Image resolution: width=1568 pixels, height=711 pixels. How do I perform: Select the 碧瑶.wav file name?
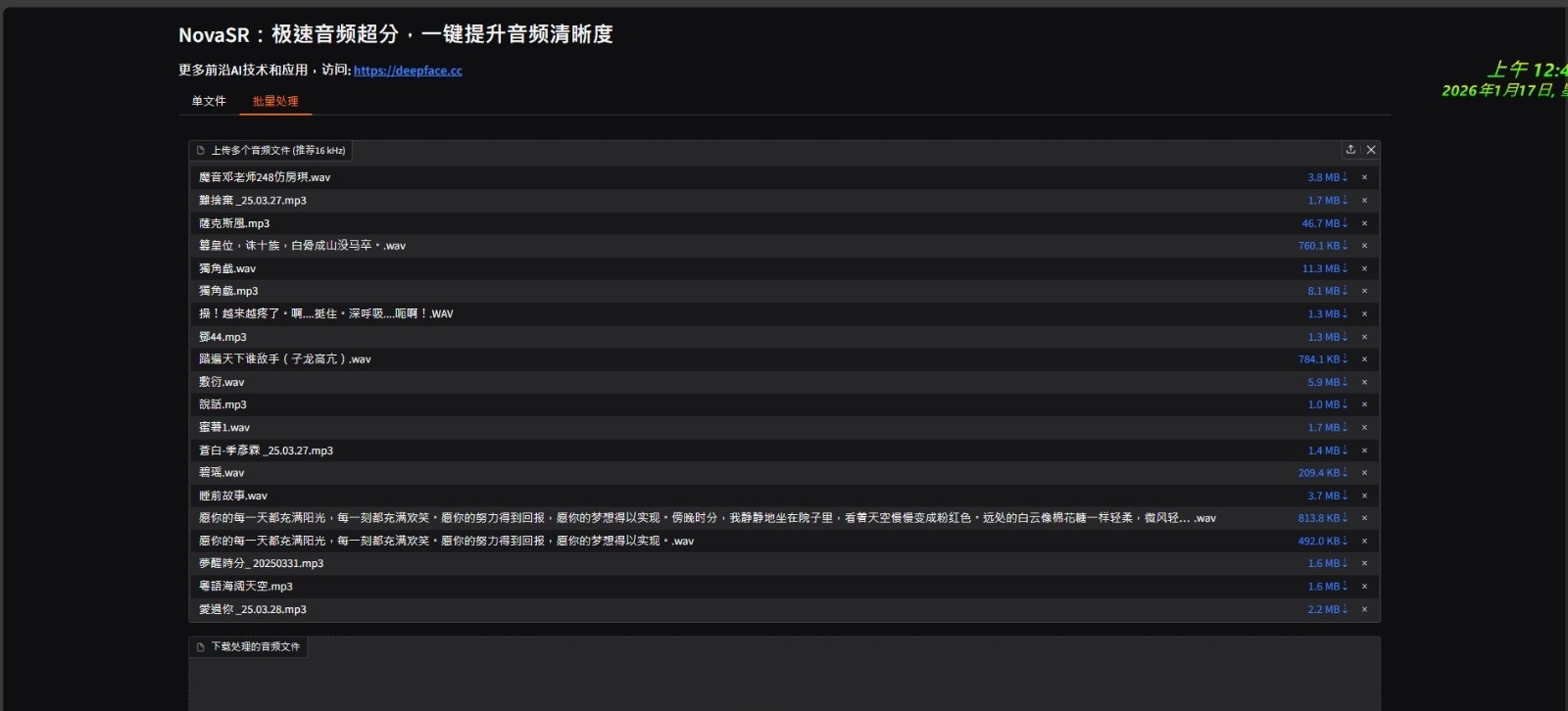click(x=221, y=473)
